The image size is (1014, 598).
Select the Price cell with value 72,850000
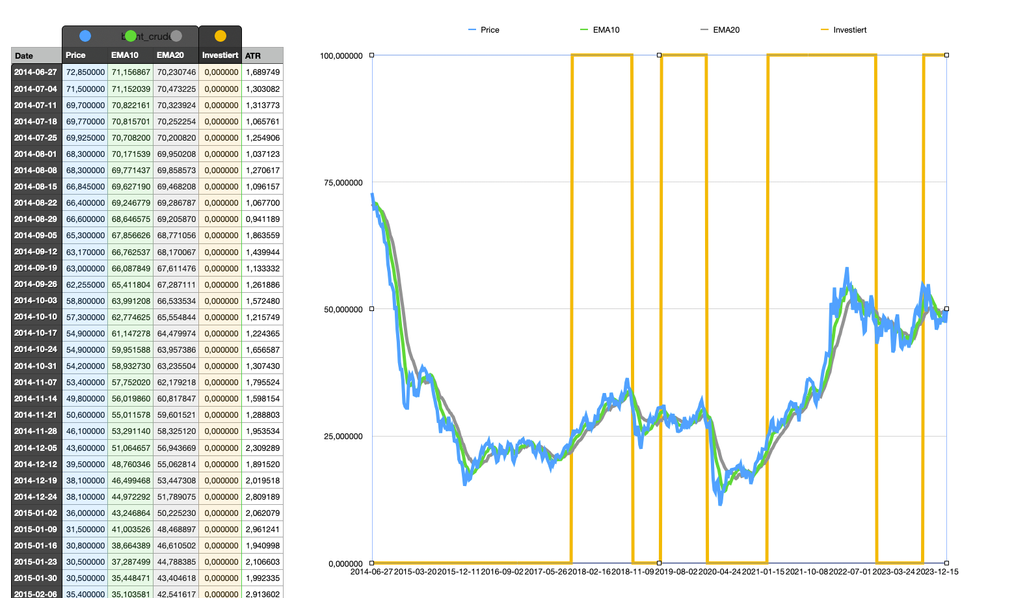[x=84, y=72]
